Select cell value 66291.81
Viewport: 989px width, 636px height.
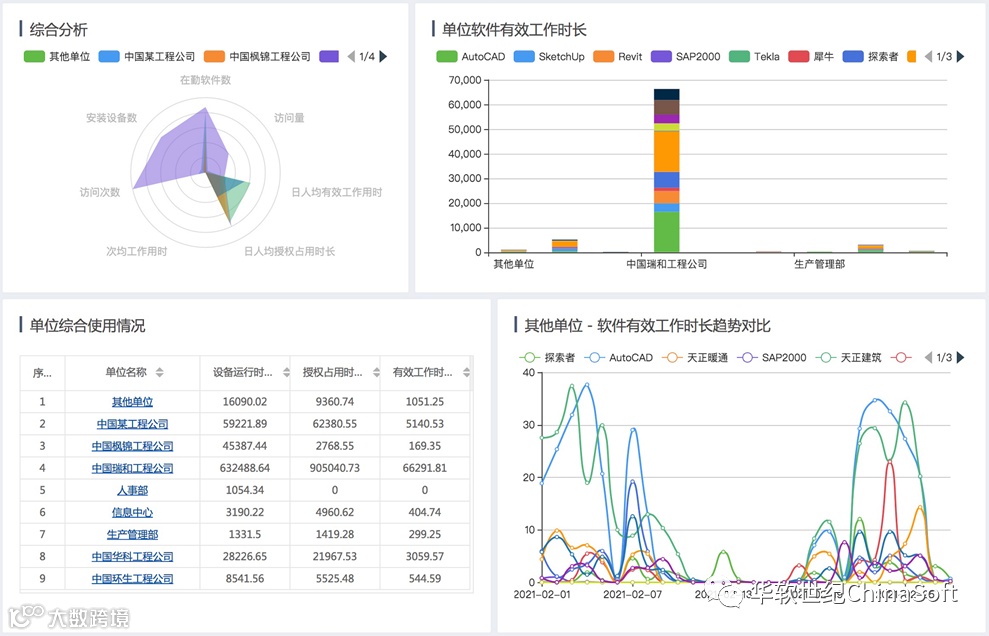click(425, 468)
